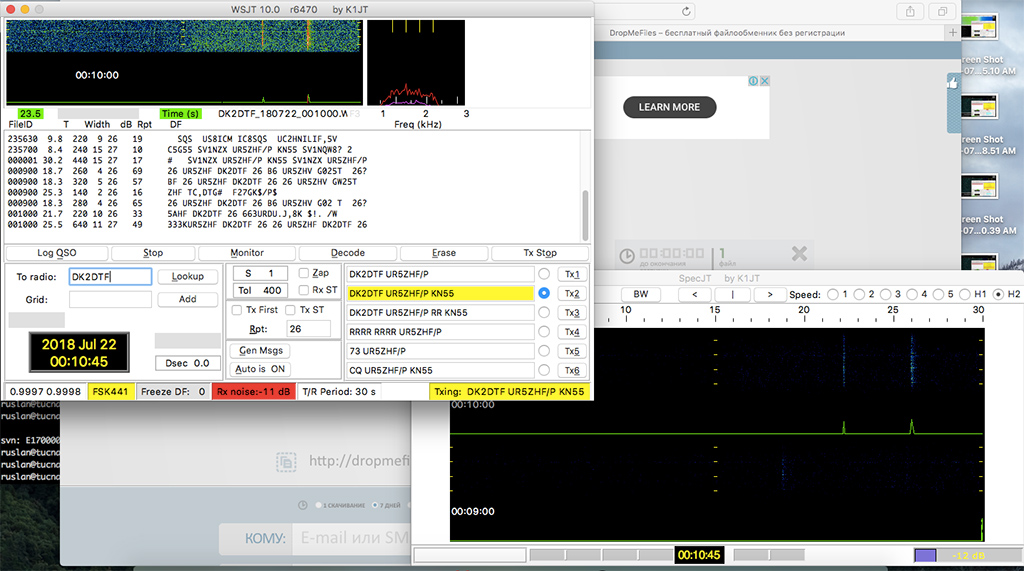Click the purple swatch in SpecJT status bar
Screen dimensions: 1024x571
[925, 555]
